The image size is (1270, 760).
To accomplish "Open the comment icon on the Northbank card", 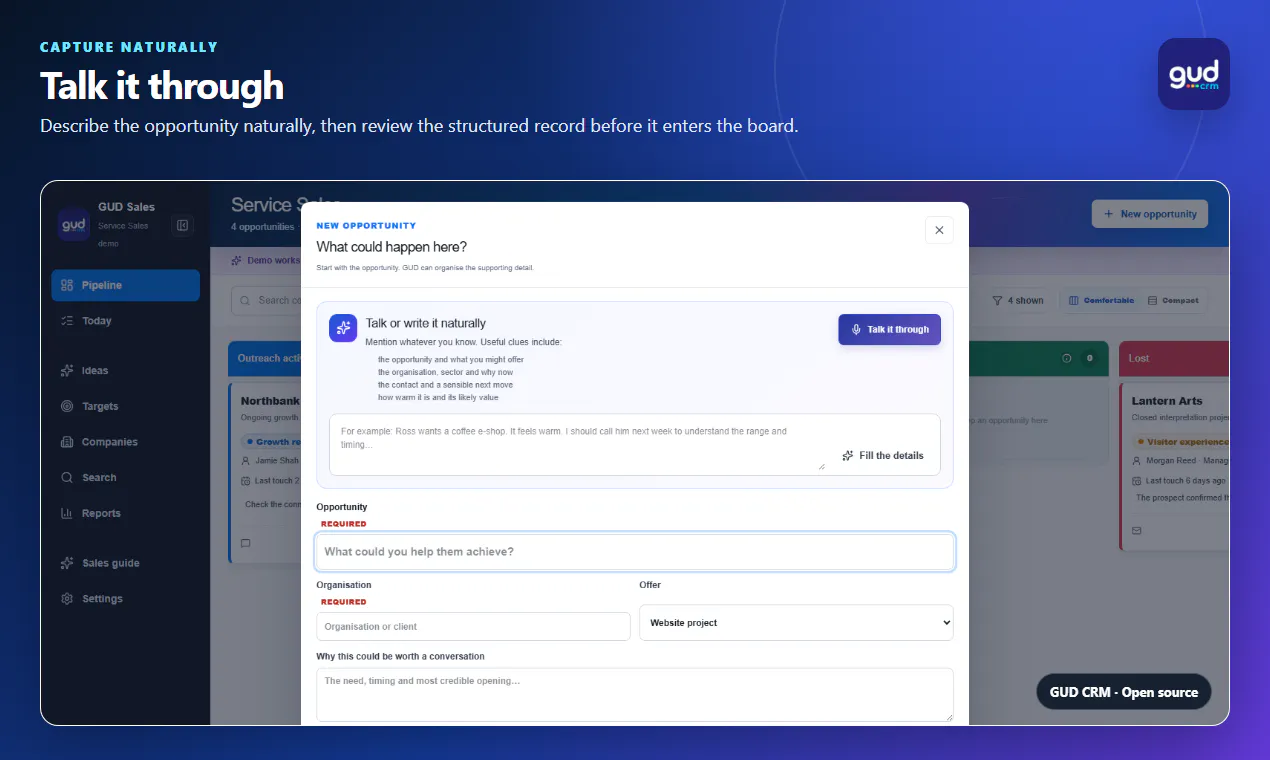I will 246,543.
